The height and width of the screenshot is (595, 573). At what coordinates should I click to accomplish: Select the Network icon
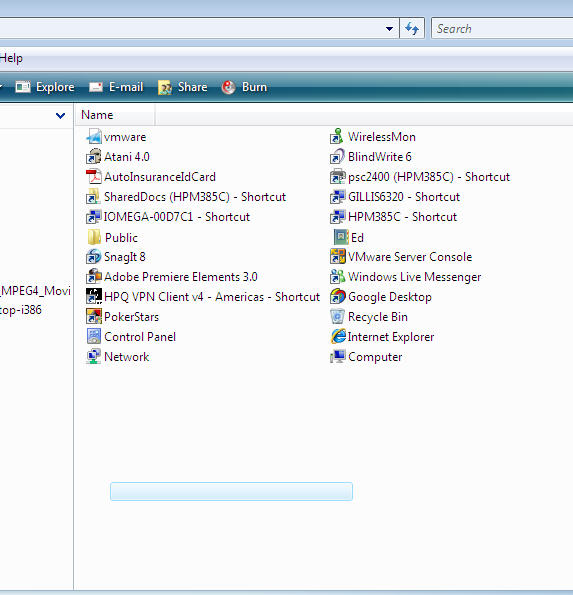[x=94, y=357]
